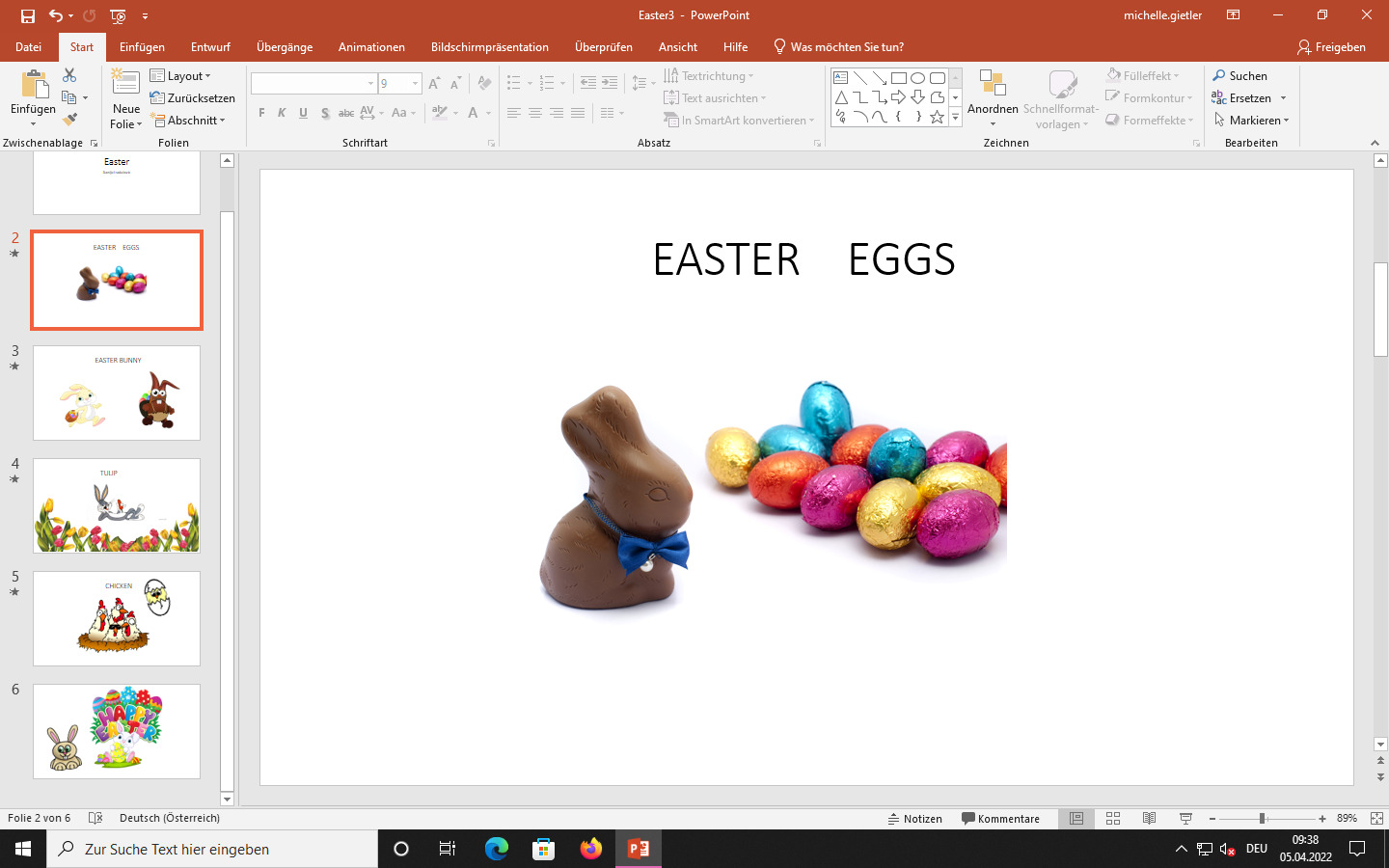Open Microsoft Store from the taskbar
The width and height of the screenshot is (1389, 868).
click(544, 849)
